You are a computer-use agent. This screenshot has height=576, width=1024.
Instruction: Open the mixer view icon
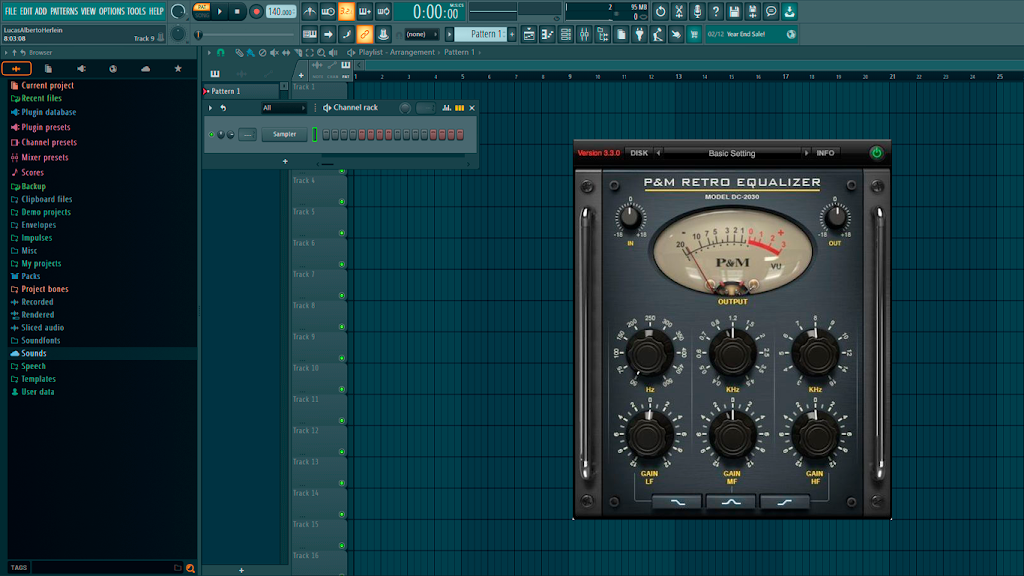click(x=584, y=34)
